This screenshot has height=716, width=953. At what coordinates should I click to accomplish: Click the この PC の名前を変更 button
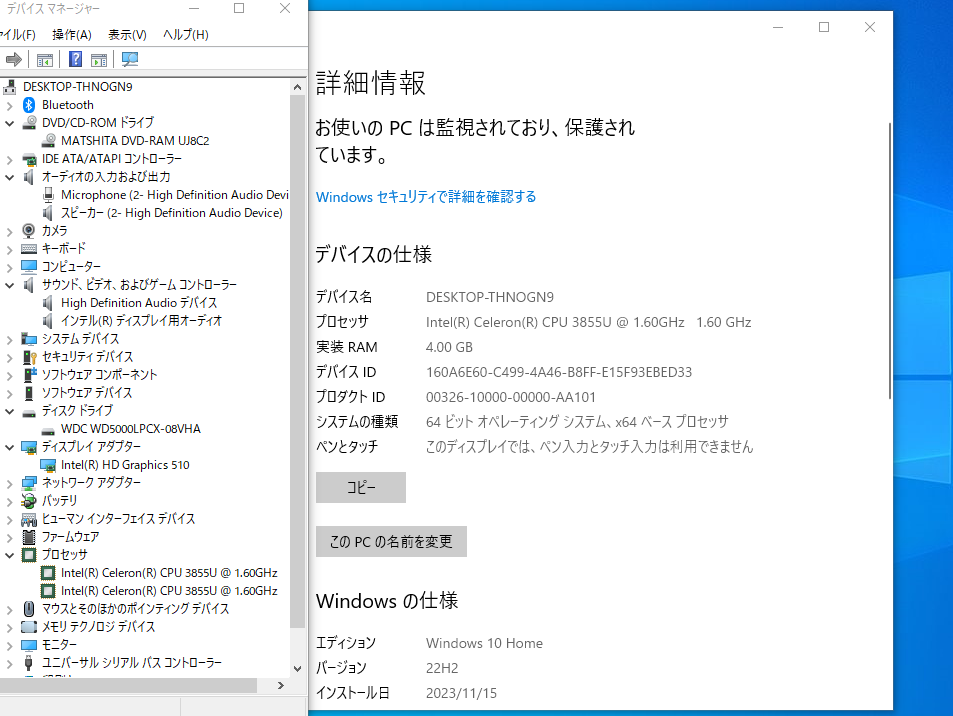pyautogui.click(x=391, y=542)
